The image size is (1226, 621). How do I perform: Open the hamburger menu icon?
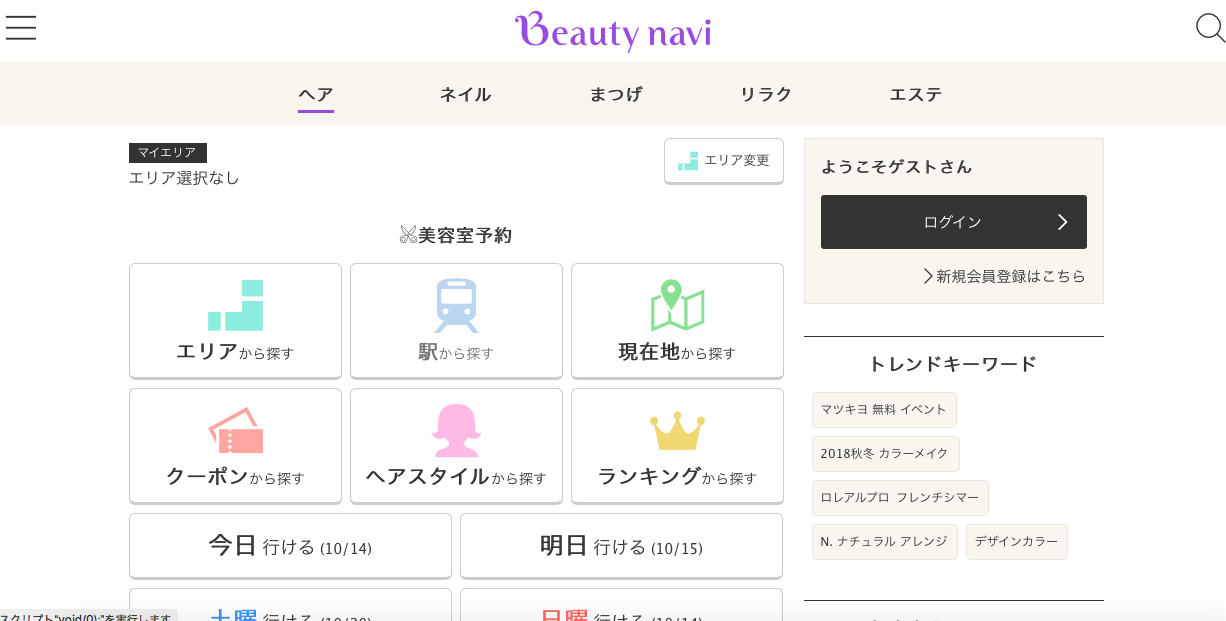pyautogui.click(x=21, y=28)
